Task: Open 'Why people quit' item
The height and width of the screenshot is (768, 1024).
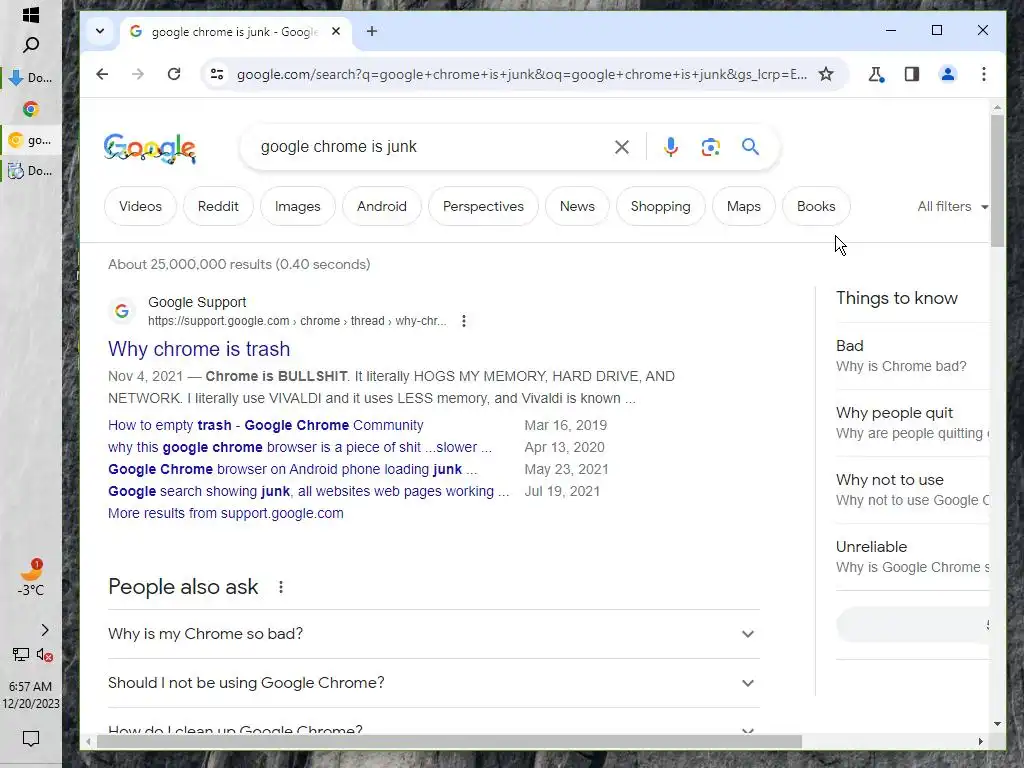Action: [x=912, y=423]
